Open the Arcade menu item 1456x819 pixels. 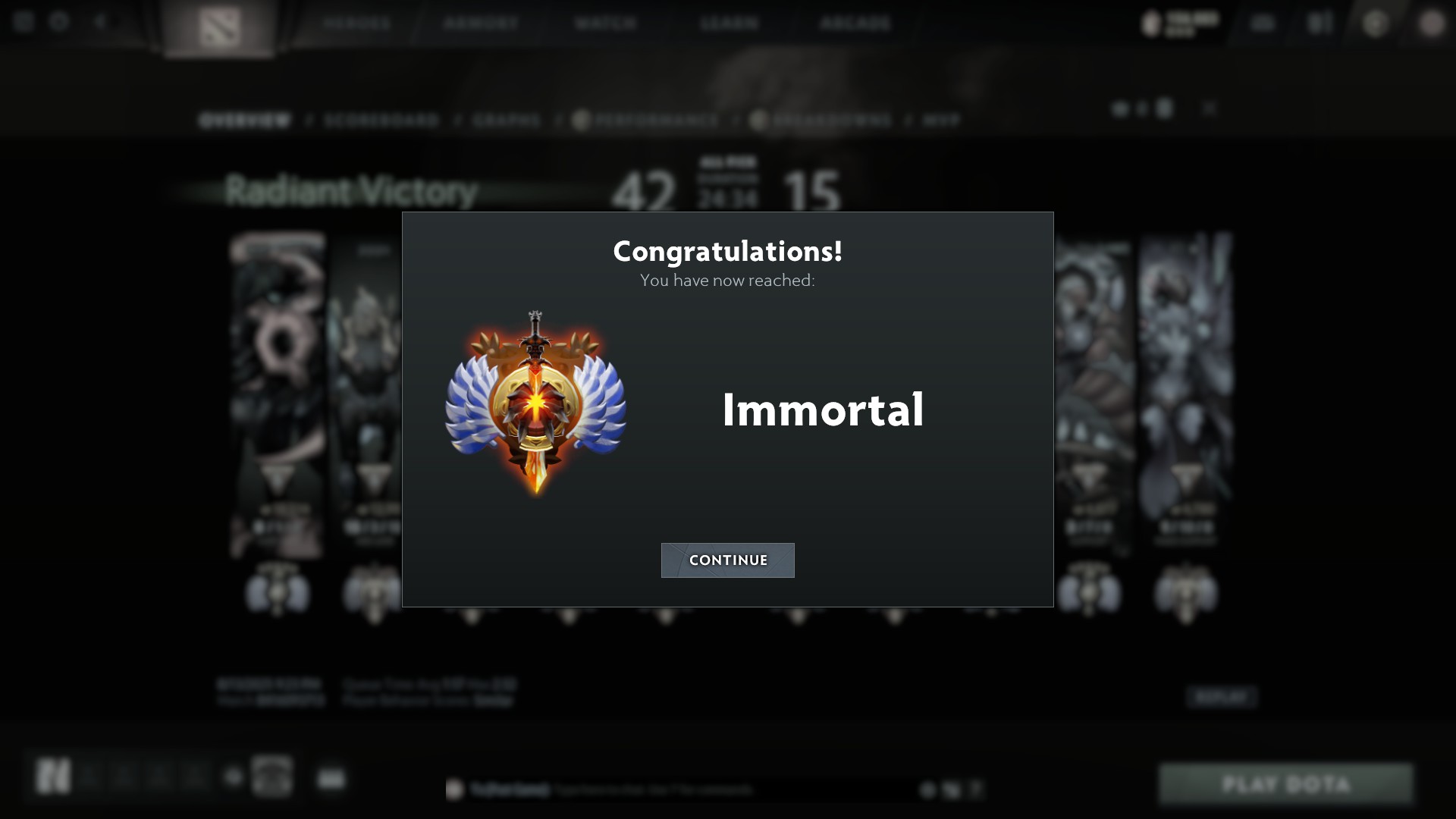coord(855,24)
